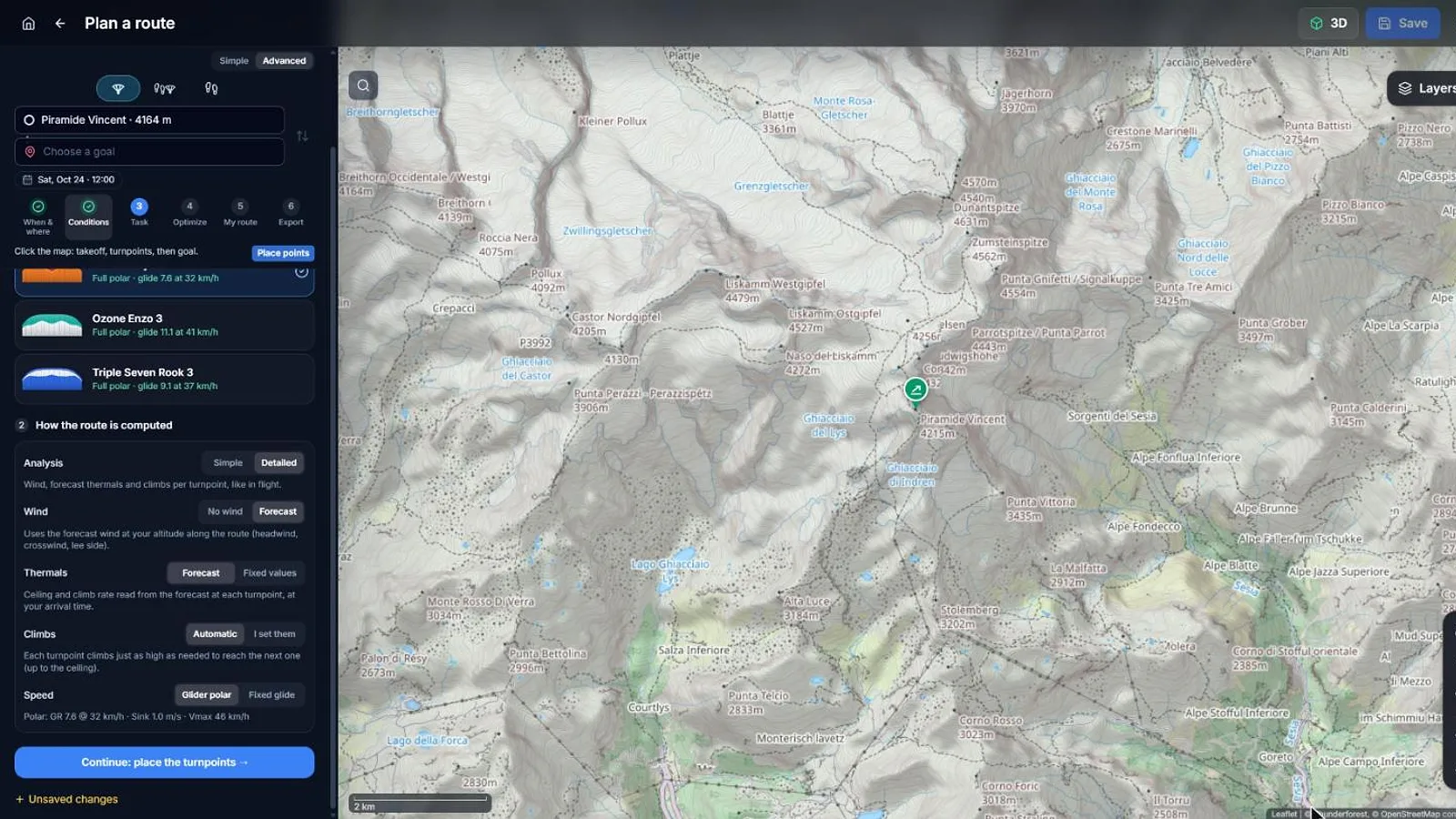Toggle the 3D map view

pyautogui.click(x=1328, y=24)
